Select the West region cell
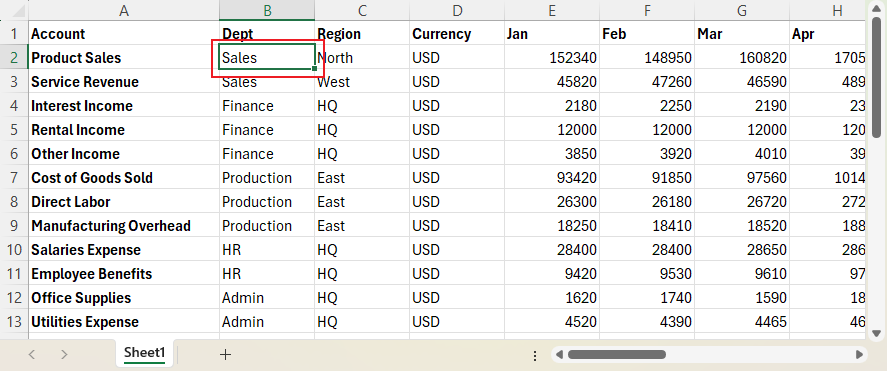Screen dimensions: 887x371 (x=362, y=81)
